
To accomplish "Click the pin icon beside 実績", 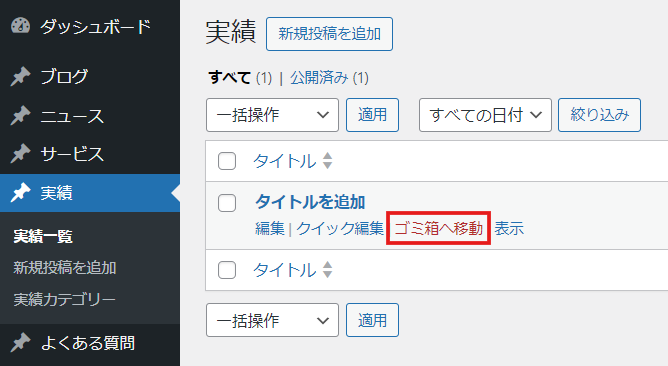I will pos(20,193).
